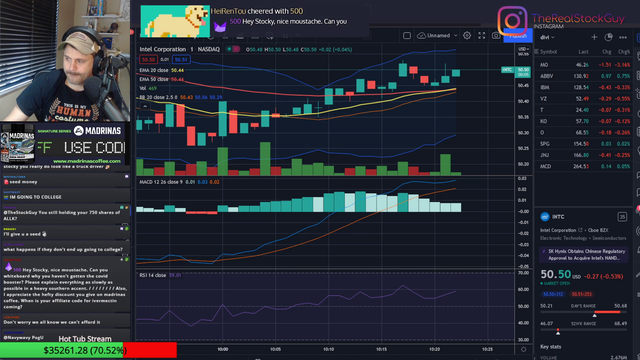Select ABBV row in watchlist
The image size is (640, 360).
585,76
